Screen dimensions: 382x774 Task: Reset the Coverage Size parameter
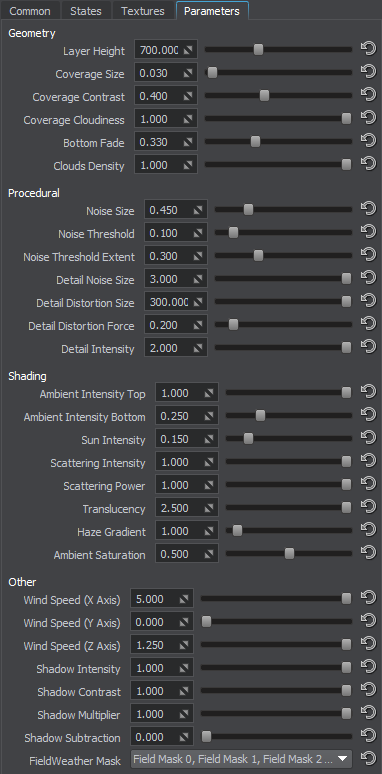coord(368,73)
